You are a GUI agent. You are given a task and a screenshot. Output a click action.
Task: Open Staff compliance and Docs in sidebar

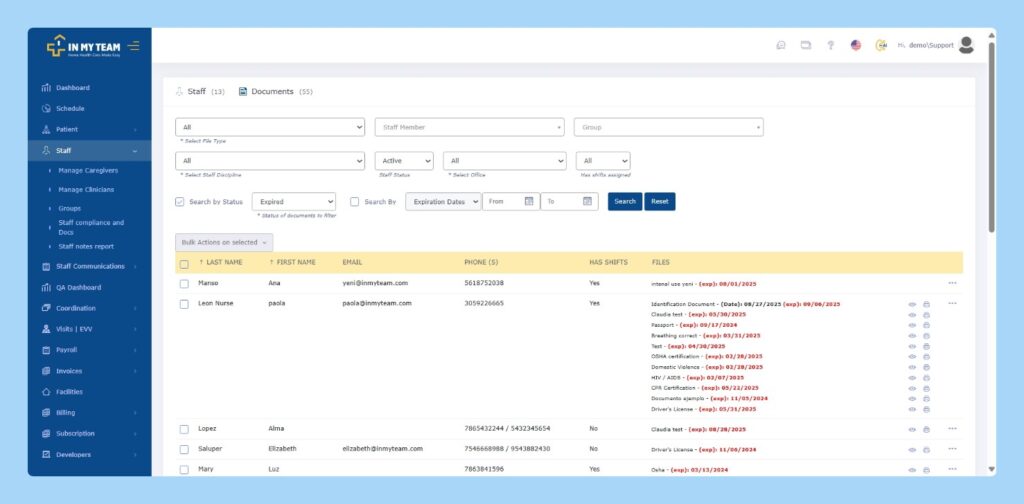(91, 227)
